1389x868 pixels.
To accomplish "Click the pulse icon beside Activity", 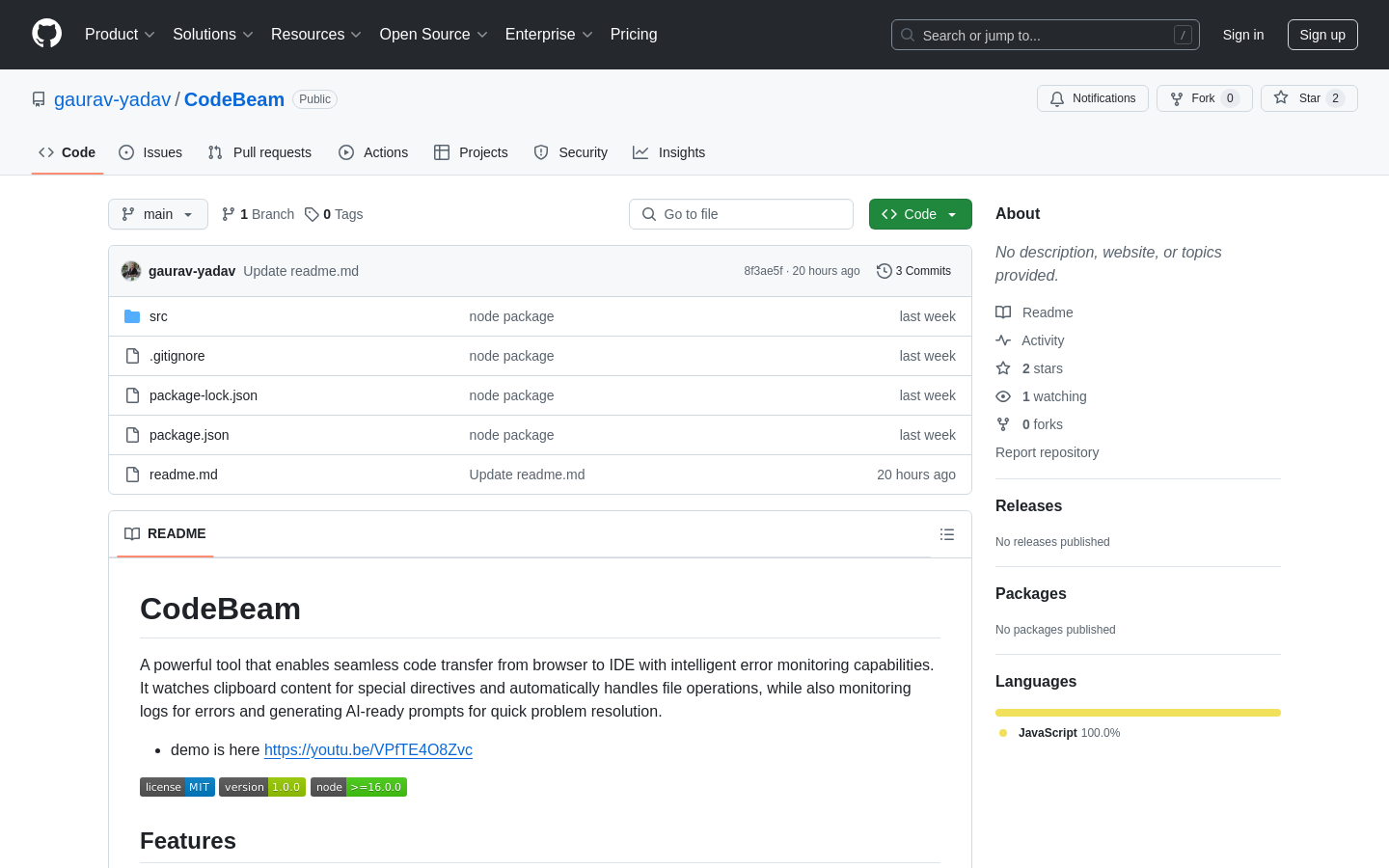I will (x=1003, y=340).
